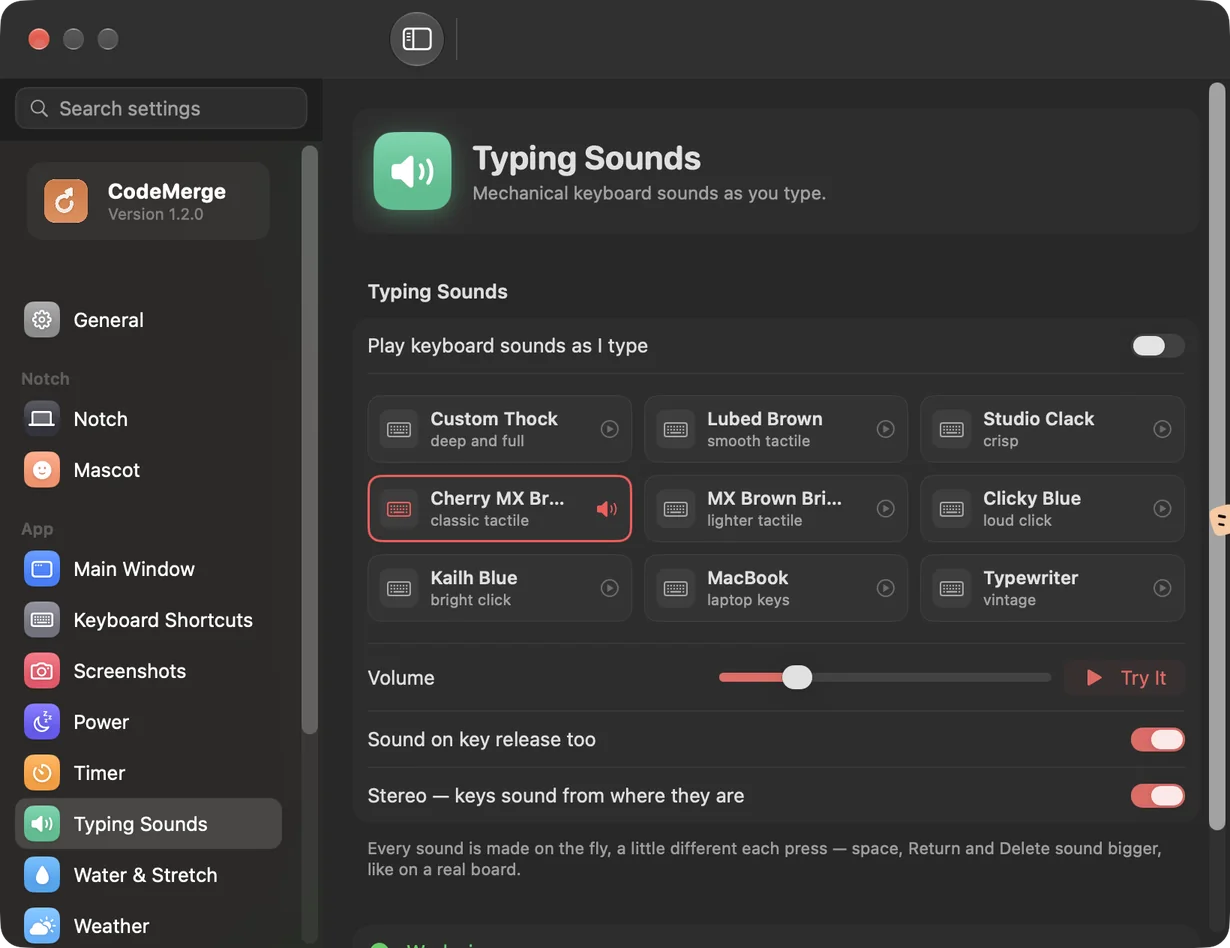Select the Clicky Blue loud click profile
The image size is (1230, 948).
[1052, 509]
